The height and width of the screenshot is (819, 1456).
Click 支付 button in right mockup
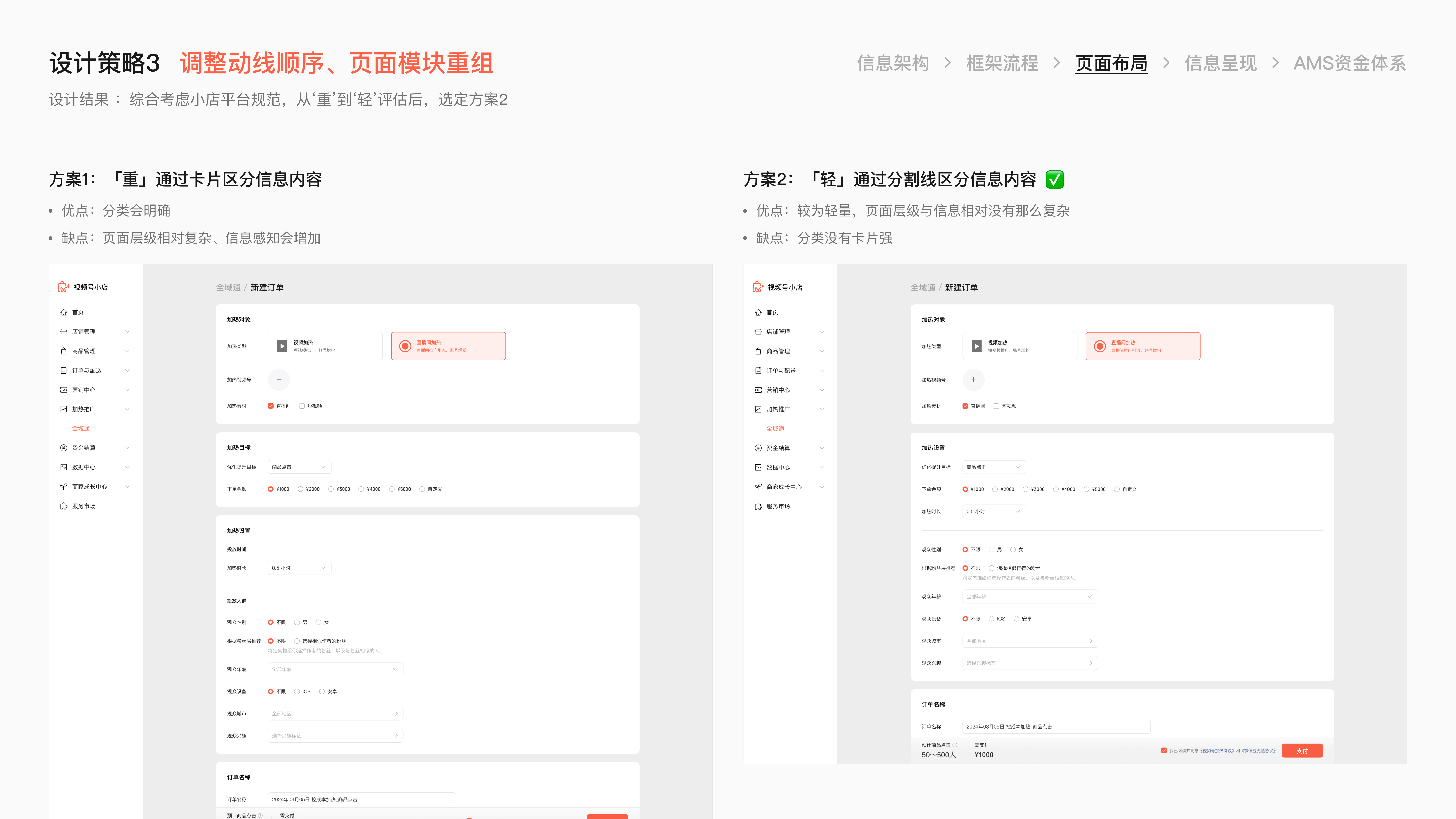pos(1302,750)
